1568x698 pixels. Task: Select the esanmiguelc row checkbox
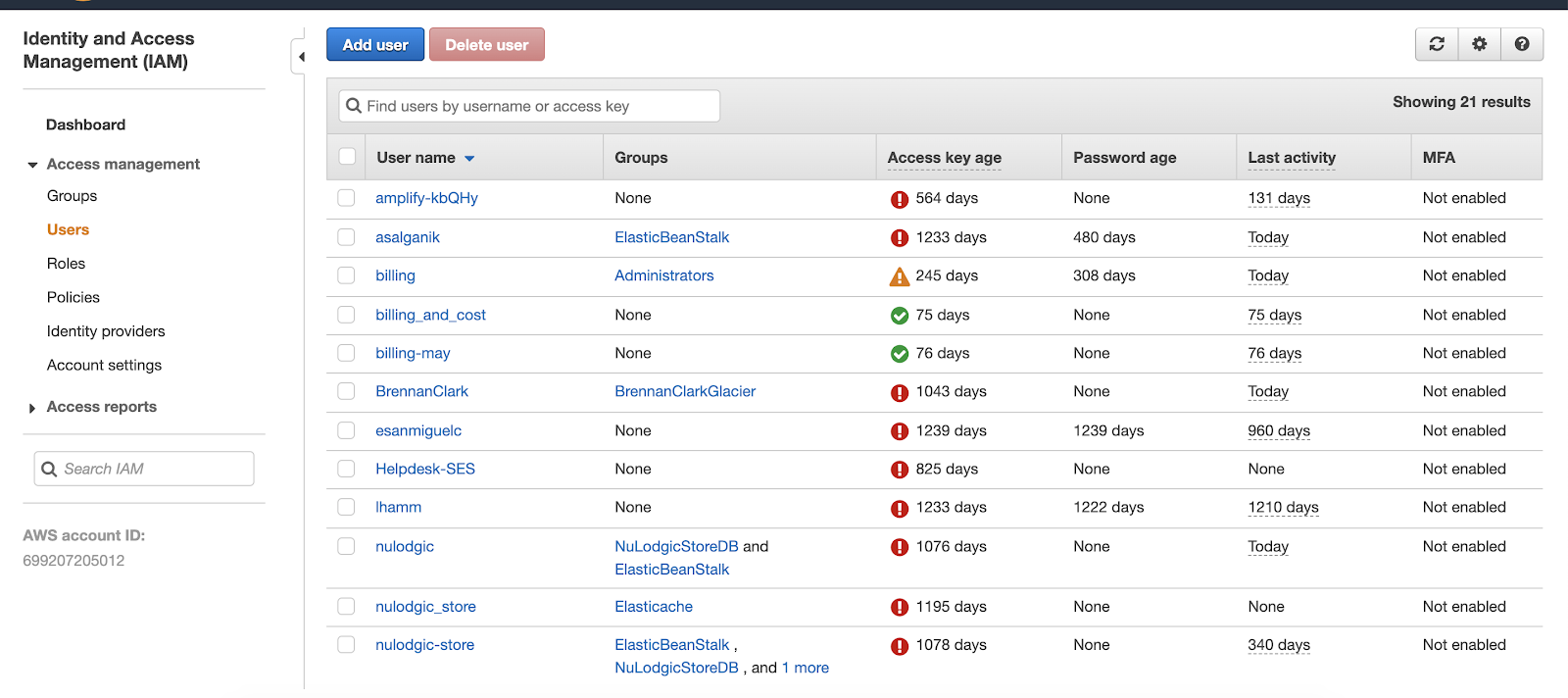346,430
